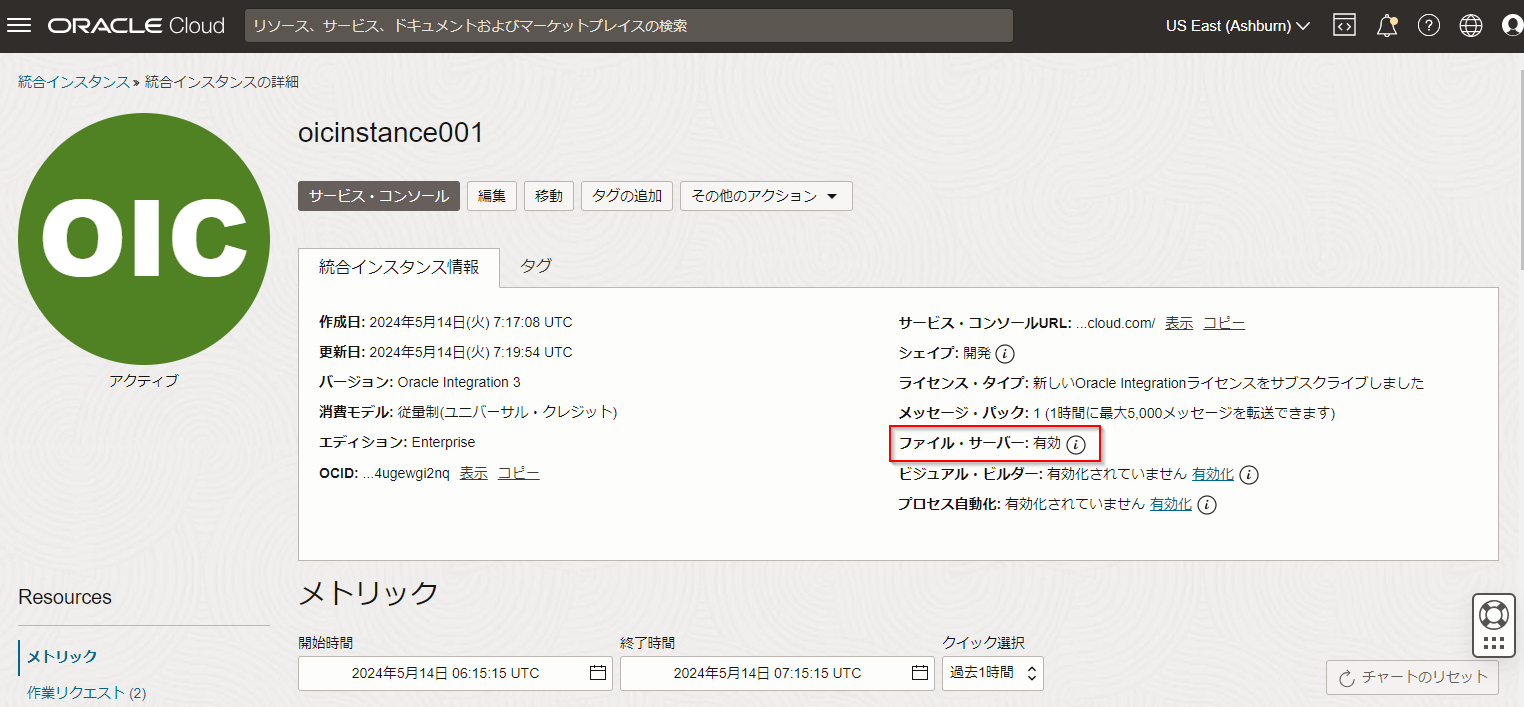Viewport: 1524px width, 707px height.
Task: Expand the その他のアクション dropdown
Action: [x=766, y=196]
